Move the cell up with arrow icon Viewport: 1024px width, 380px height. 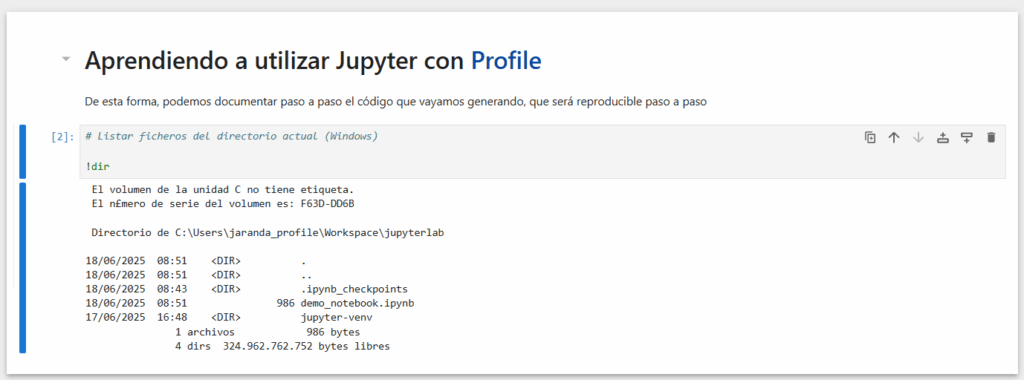tap(894, 137)
